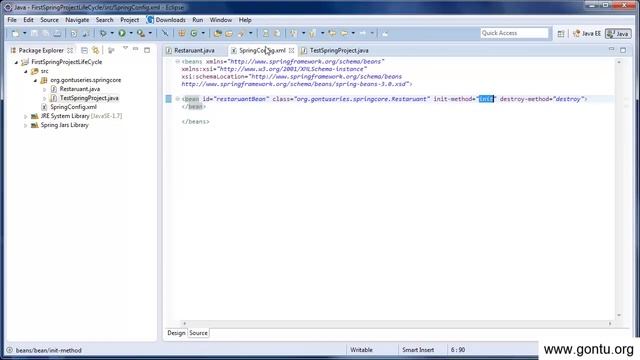Collapse the org.gontuseries.springcore package node

point(35,80)
